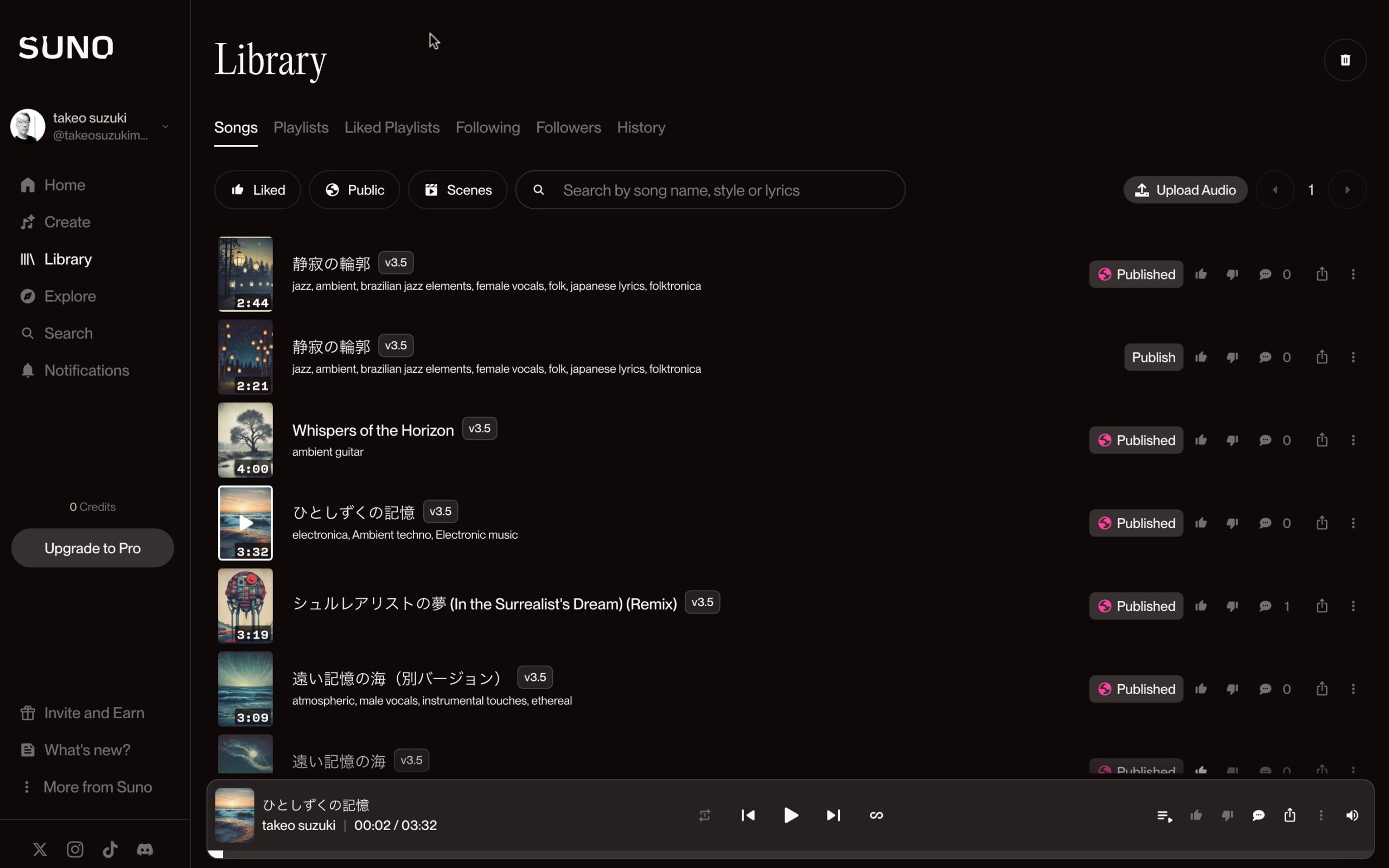Open the trash icon at top right

1345,60
